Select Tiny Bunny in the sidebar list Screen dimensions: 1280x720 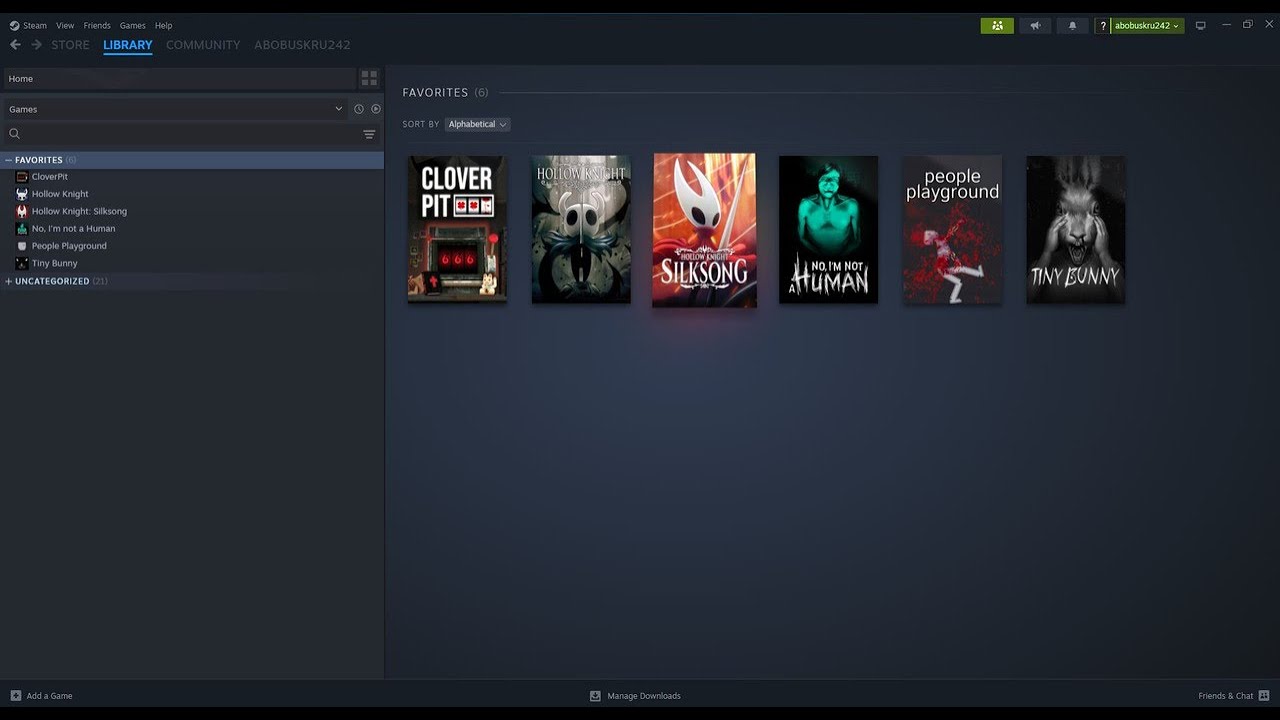[54, 263]
